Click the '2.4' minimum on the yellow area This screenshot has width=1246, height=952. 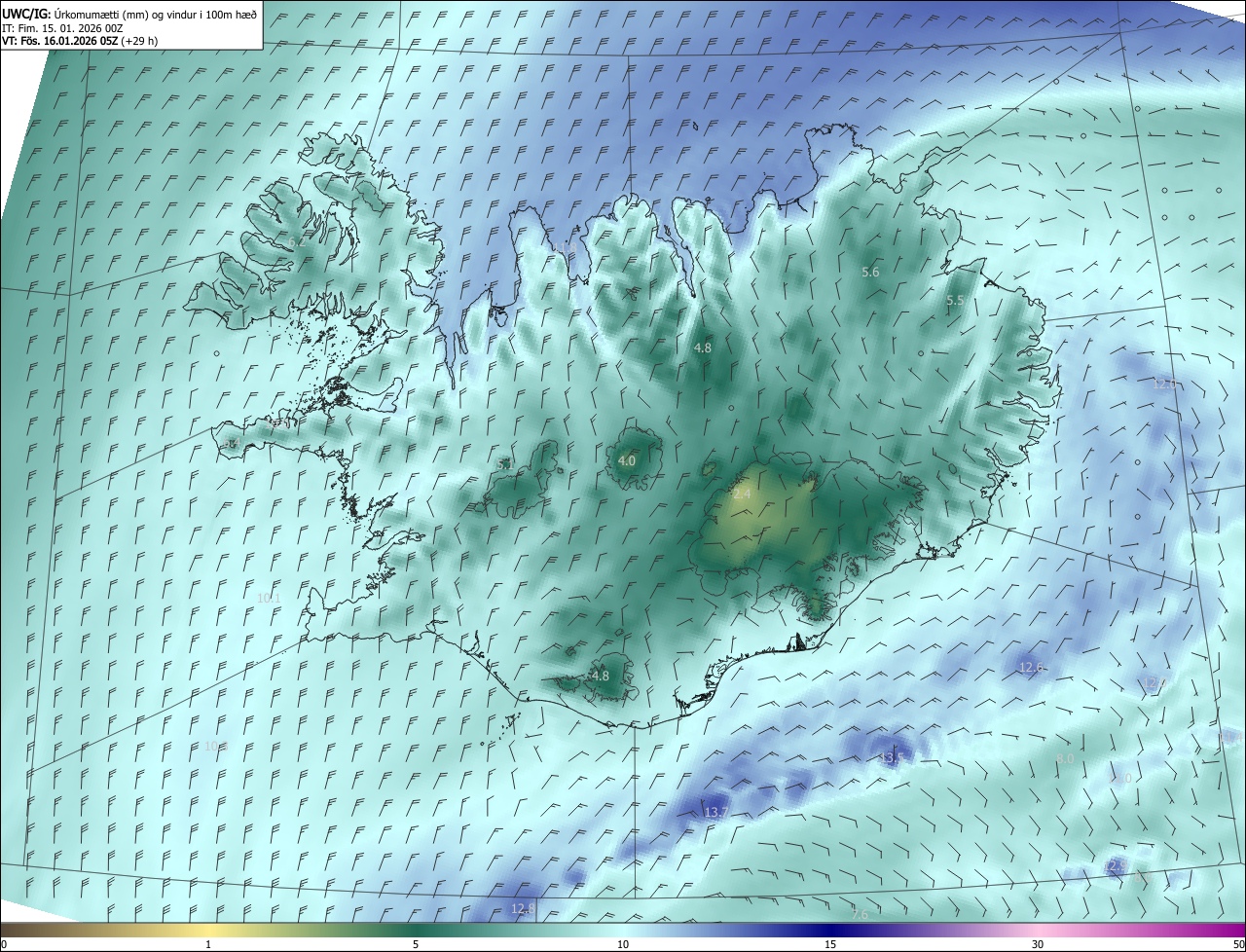742,494
